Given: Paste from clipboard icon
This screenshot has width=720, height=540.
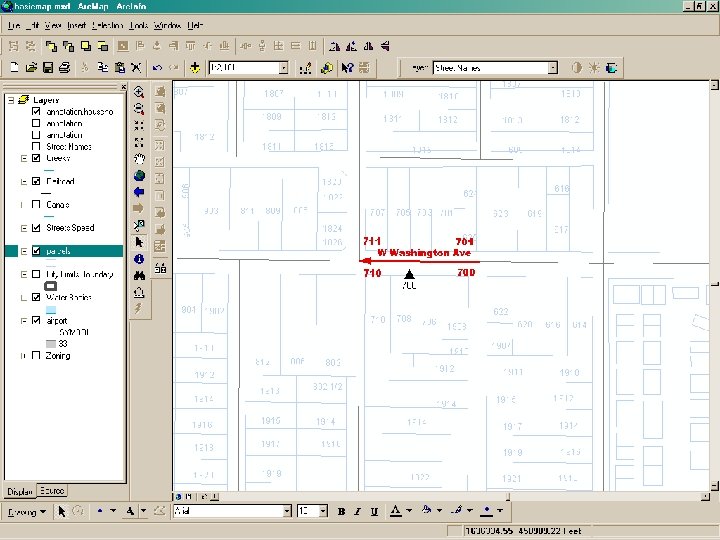Looking at the screenshot, I should pos(119,68).
